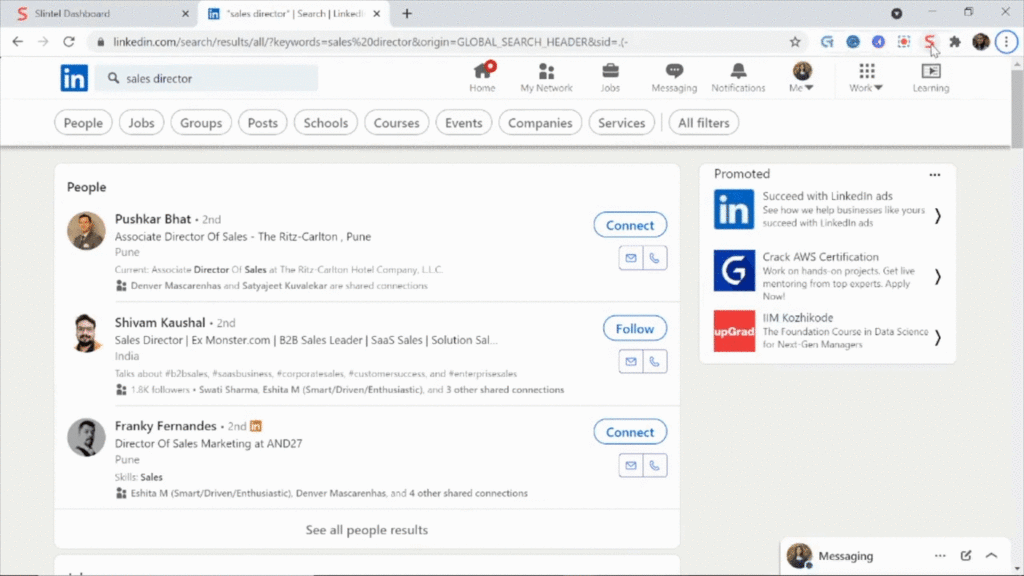Compose a new message in Messaging bar

point(966,556)
